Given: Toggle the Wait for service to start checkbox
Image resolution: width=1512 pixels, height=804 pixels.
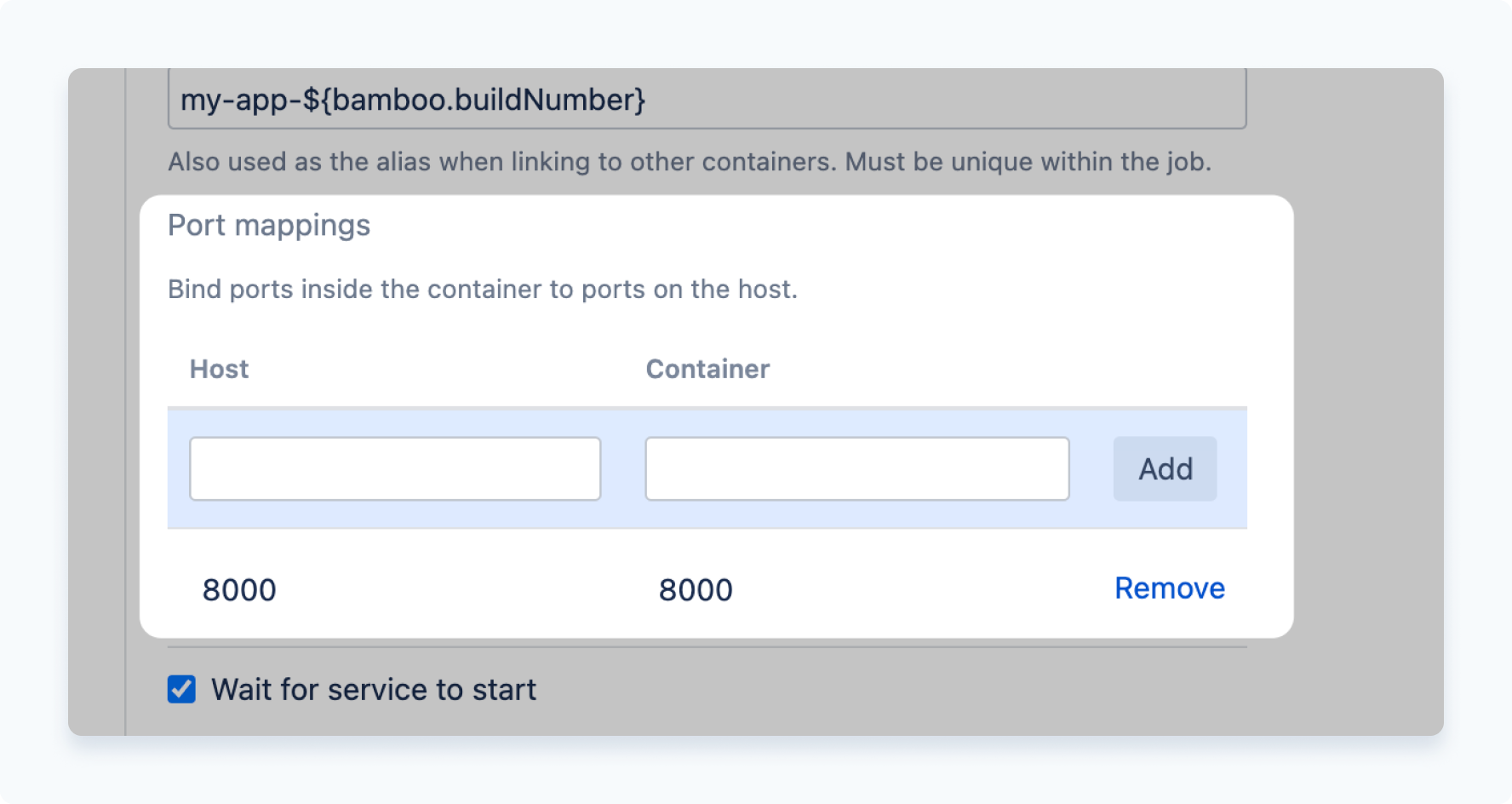Looking at the screenshot, I should coord(180,690).
